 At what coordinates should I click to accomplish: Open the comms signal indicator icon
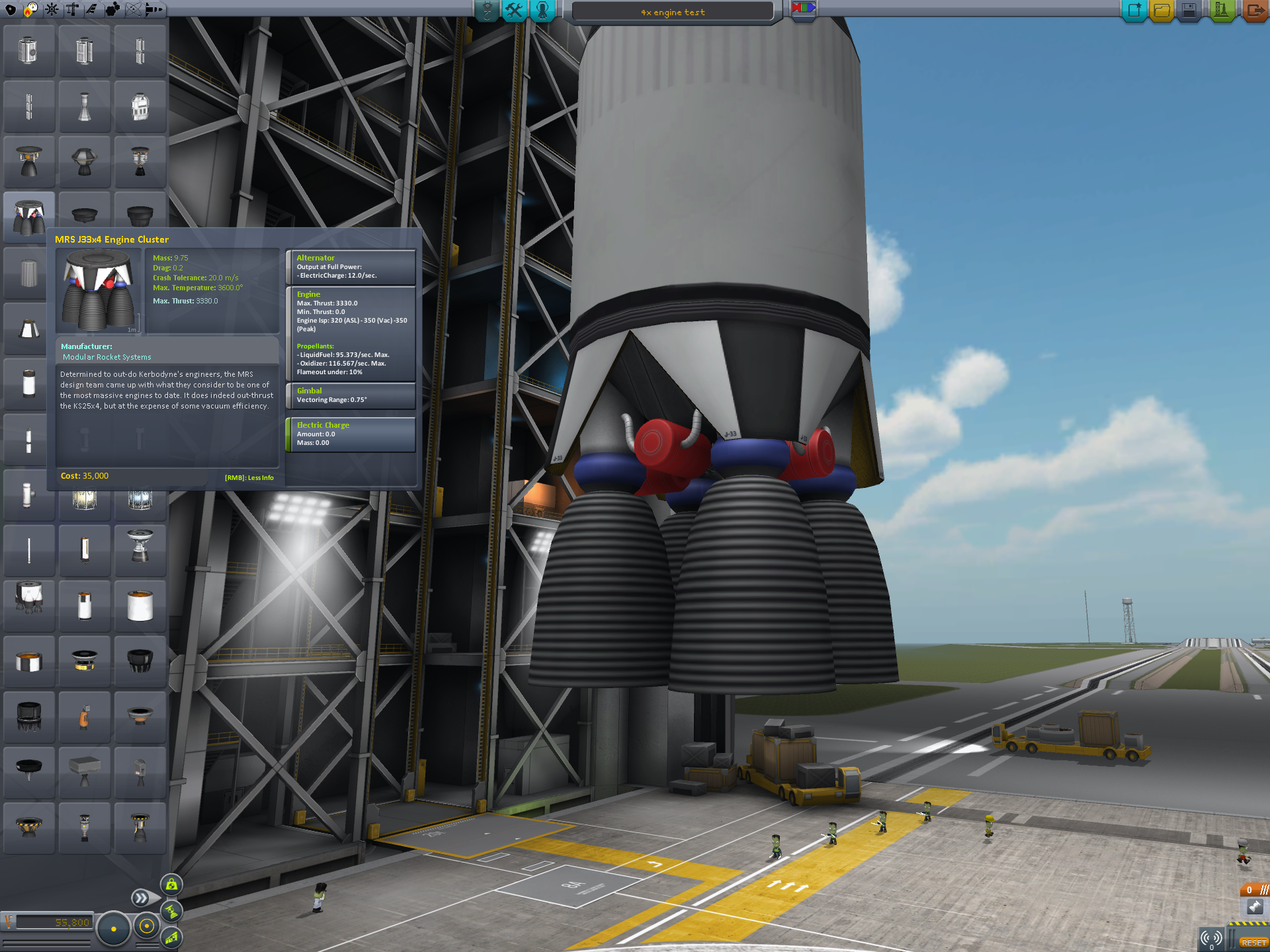coord(1211,939)
